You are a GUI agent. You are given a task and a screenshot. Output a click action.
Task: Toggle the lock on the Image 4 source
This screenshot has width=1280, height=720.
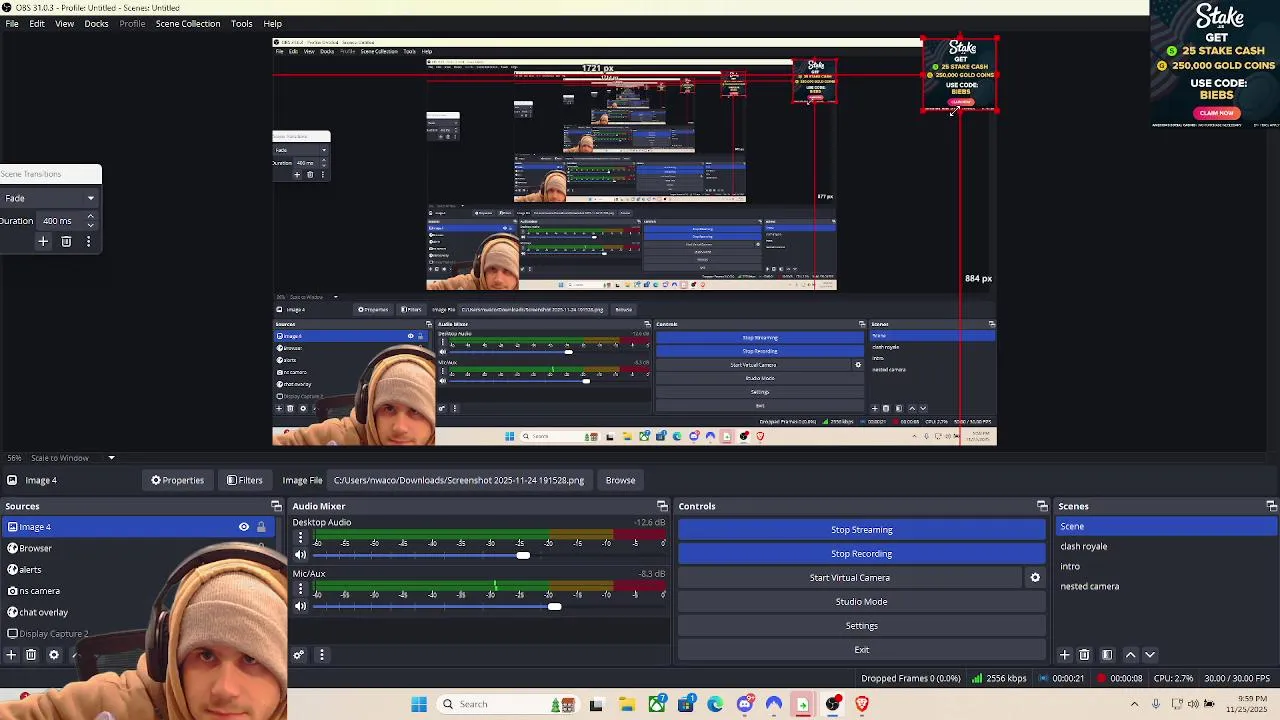(x=261, y=527)
